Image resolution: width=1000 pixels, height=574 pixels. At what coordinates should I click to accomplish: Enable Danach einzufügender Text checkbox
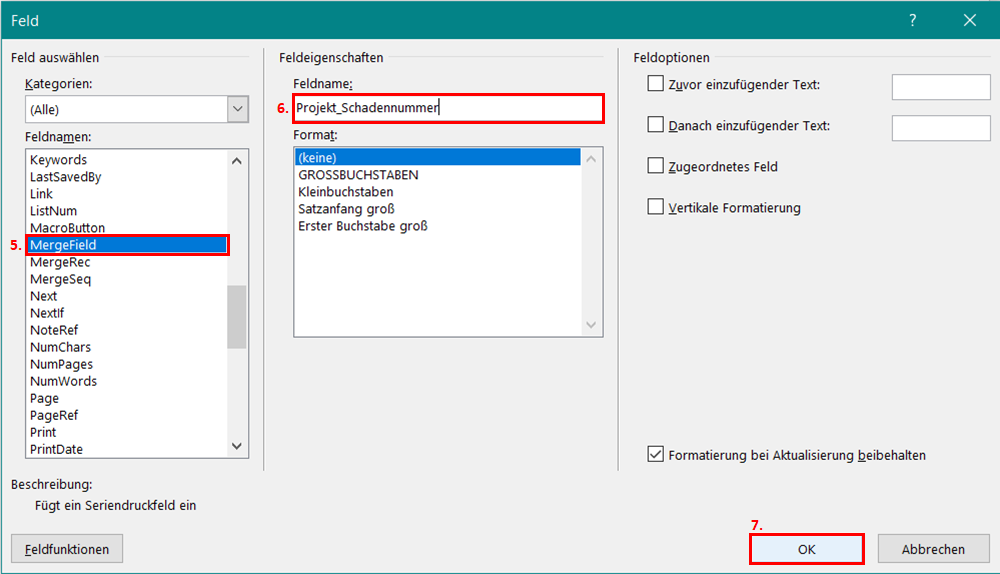tap(656, 125)
